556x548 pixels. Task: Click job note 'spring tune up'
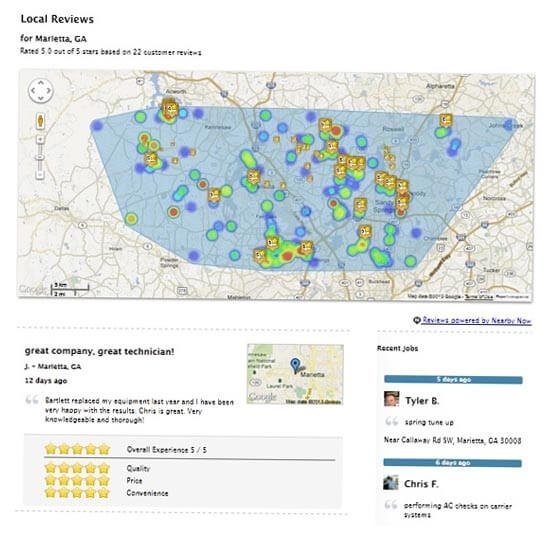tap(429, 422)
